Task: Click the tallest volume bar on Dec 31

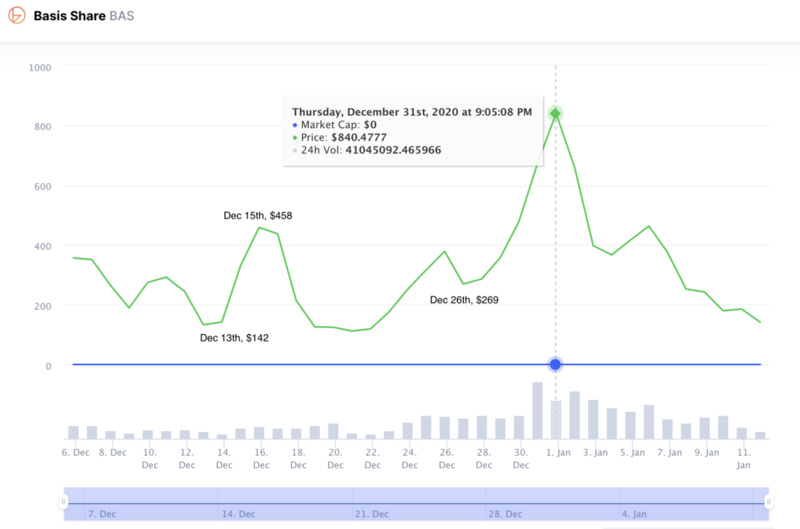Action: coord(537,410)
